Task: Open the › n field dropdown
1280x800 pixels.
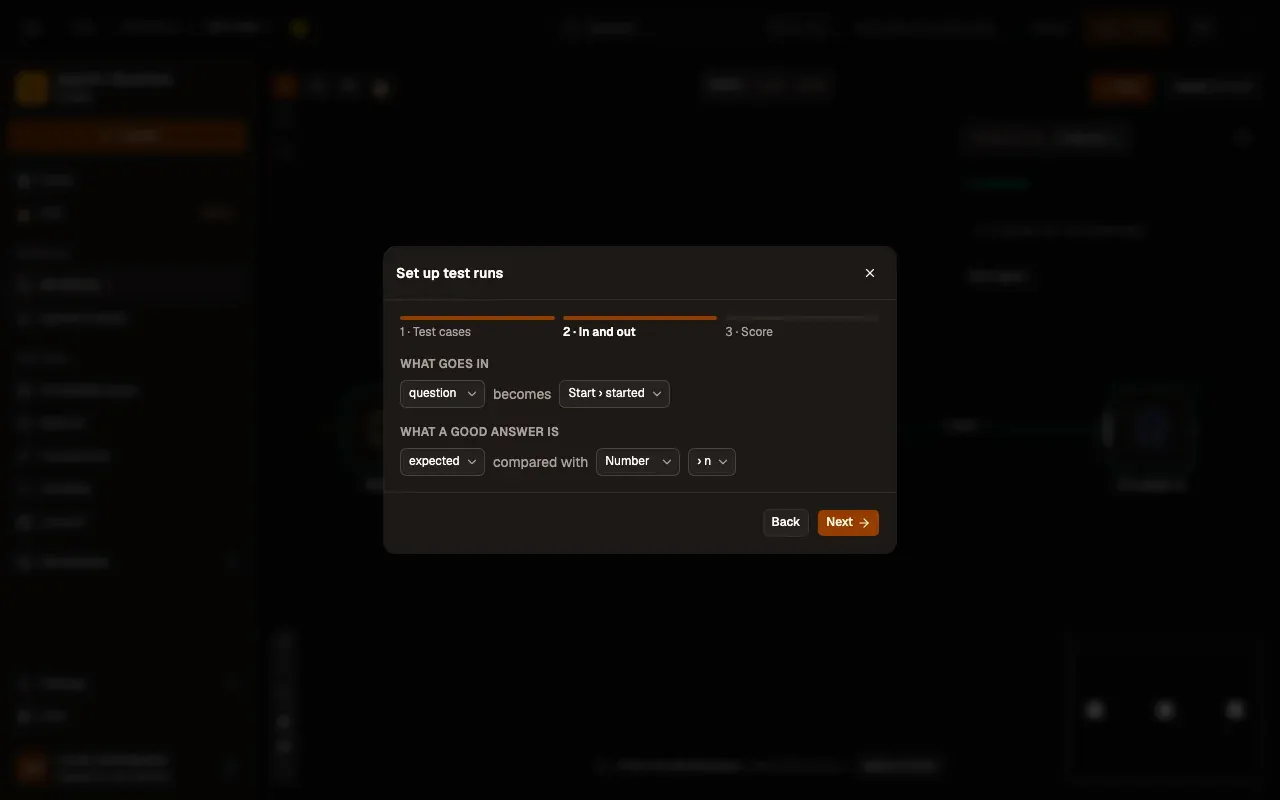Action: coord(712,462)
